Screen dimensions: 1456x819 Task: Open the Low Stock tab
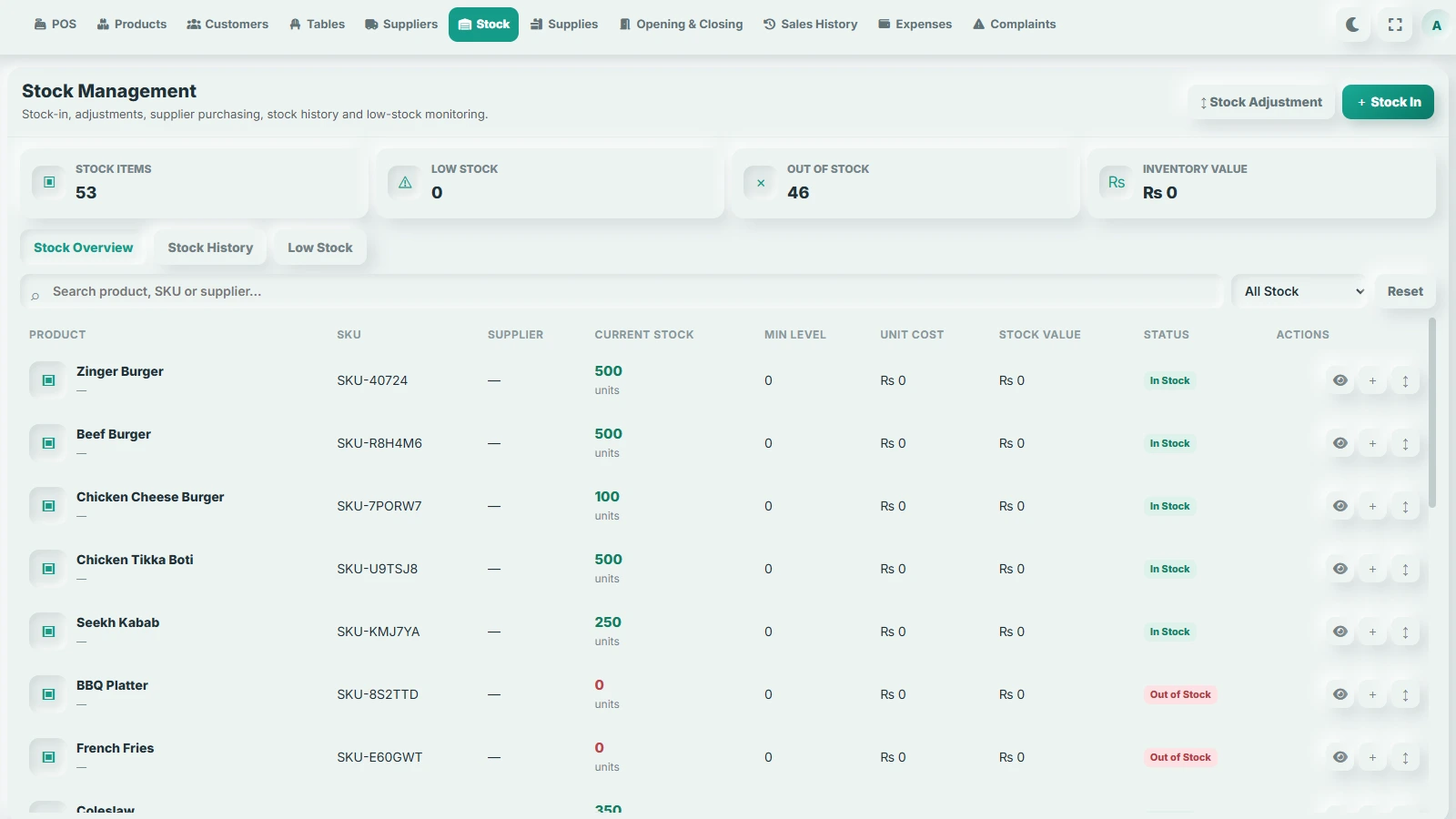[320, 248]
